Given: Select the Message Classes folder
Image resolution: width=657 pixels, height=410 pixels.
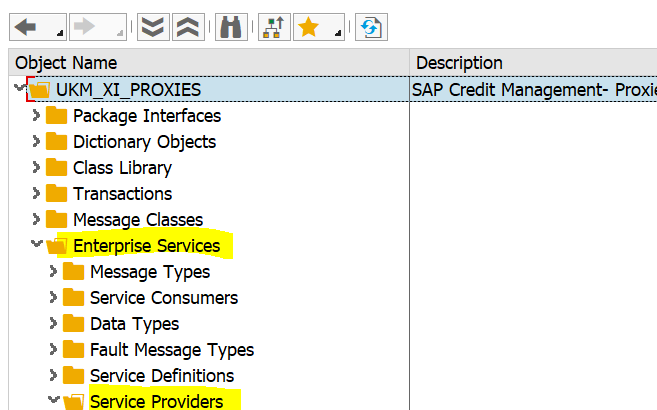Looking at the screenshot, I should (x=137, y=219).
